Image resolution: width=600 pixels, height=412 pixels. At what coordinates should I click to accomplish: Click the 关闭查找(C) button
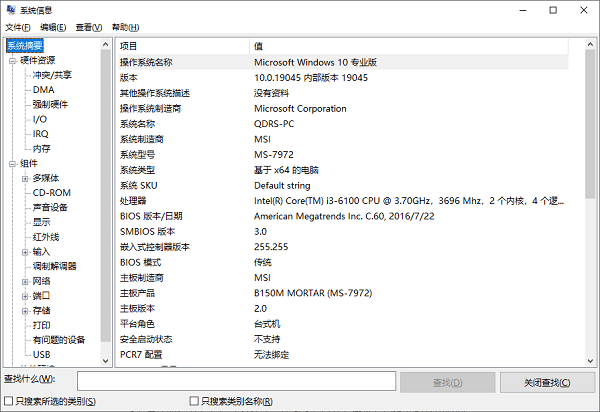(536, 382)
